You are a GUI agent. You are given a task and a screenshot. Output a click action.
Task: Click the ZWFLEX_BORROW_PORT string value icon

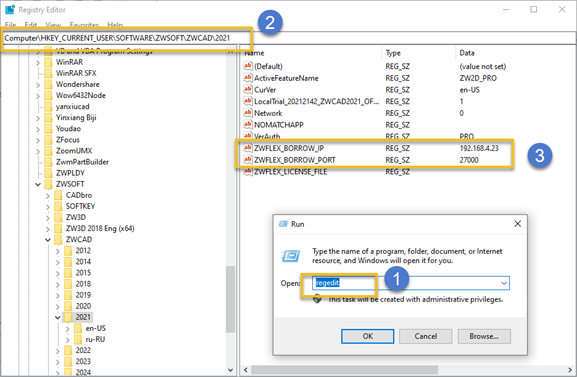coord(248,160)
